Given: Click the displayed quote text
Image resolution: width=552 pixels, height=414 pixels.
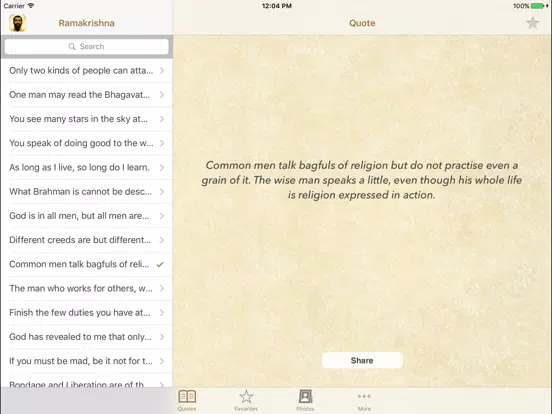Looking at the screenshot, I should pyautogui.click(x=362, y=180).
